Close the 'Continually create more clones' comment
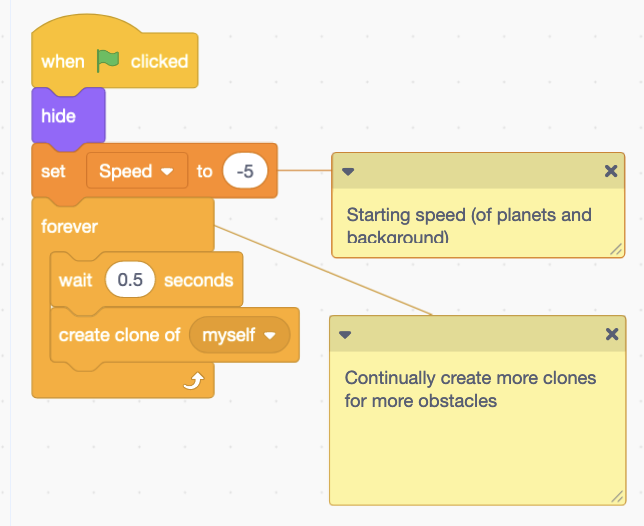Screen dimensions: 644x526 point(611,335)
